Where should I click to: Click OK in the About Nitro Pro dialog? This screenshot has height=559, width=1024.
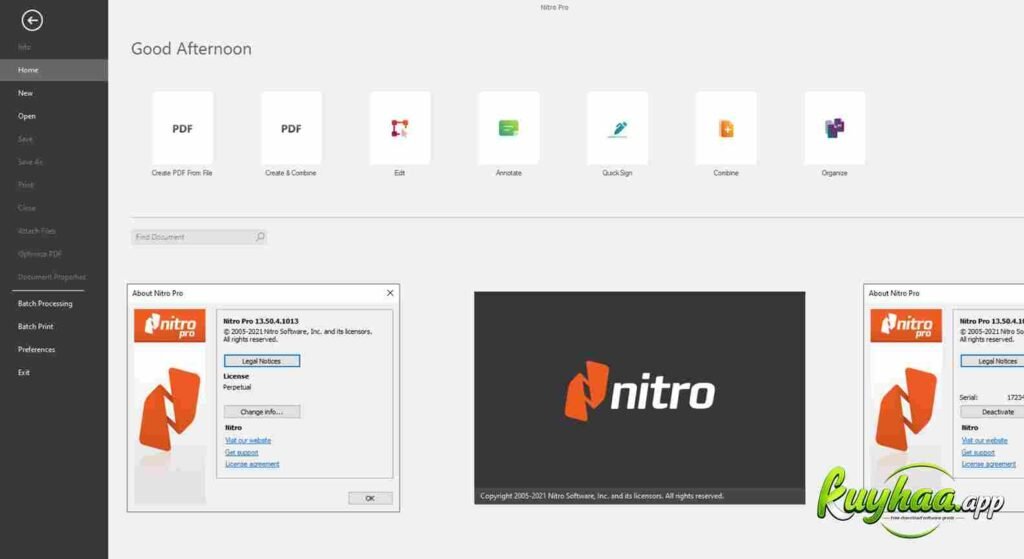[x=370, y=498]
